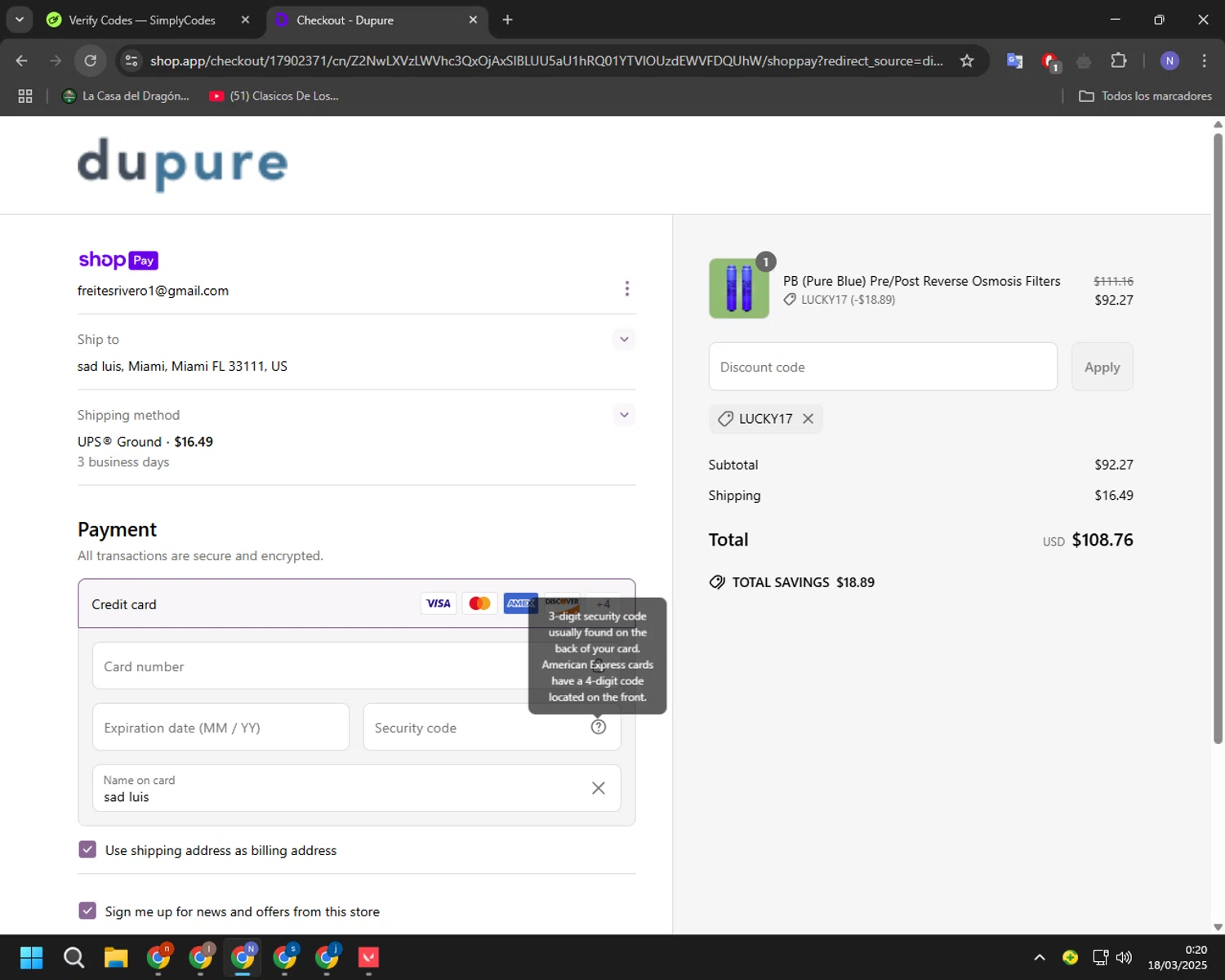Focus the Discount code field
The image size is (1225, 980).
click(883, 367)
